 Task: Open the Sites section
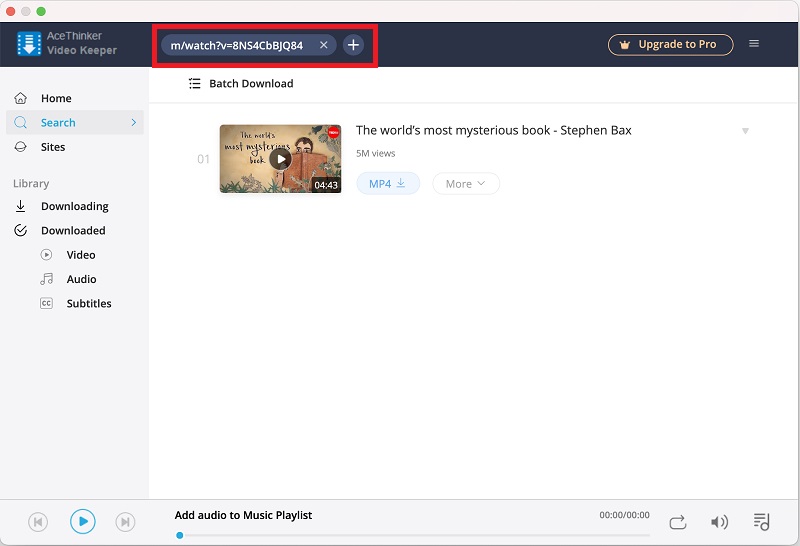coord(53,147)
